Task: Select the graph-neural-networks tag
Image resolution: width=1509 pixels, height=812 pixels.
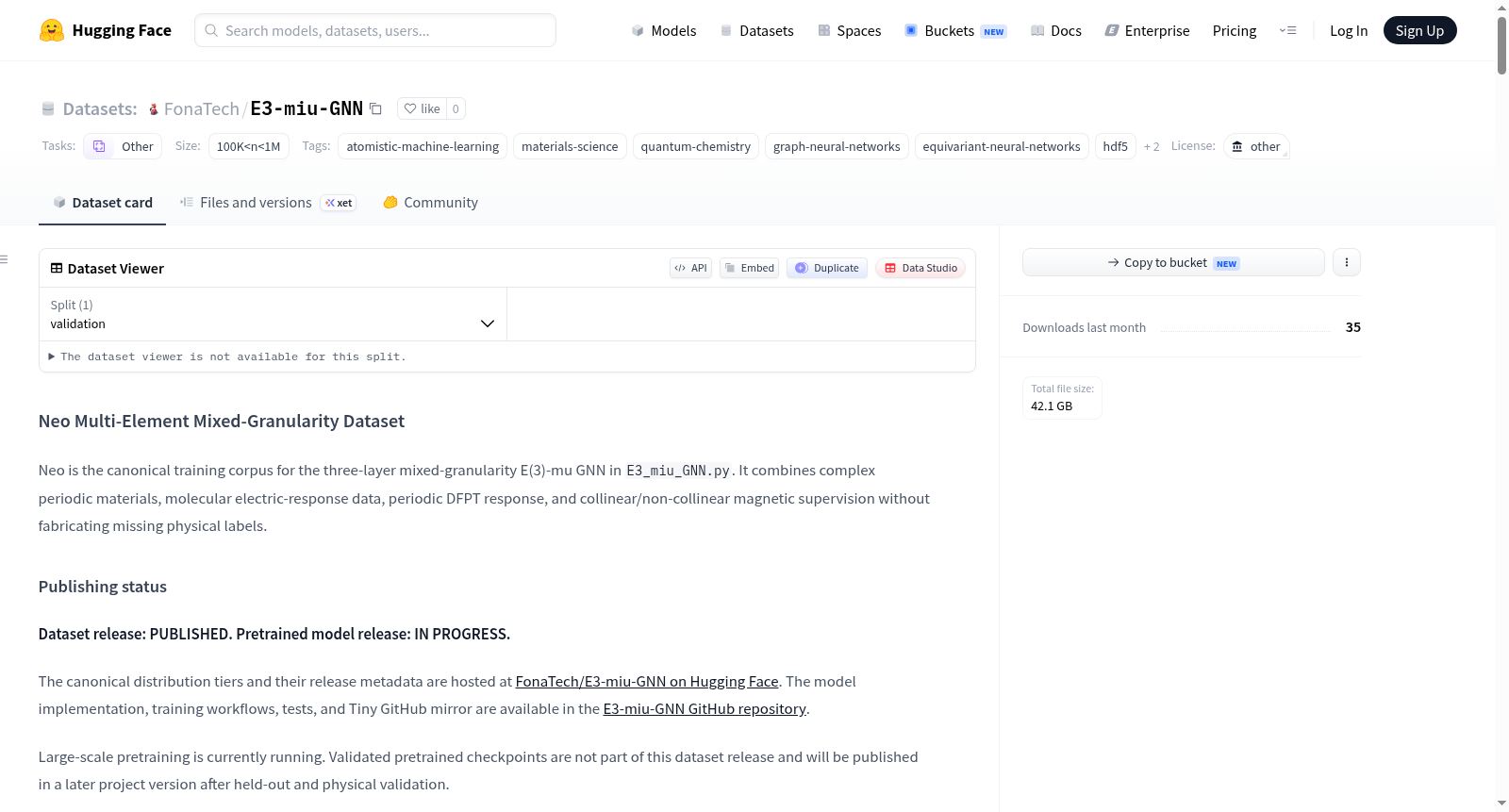Action: [x=837, y=146]
